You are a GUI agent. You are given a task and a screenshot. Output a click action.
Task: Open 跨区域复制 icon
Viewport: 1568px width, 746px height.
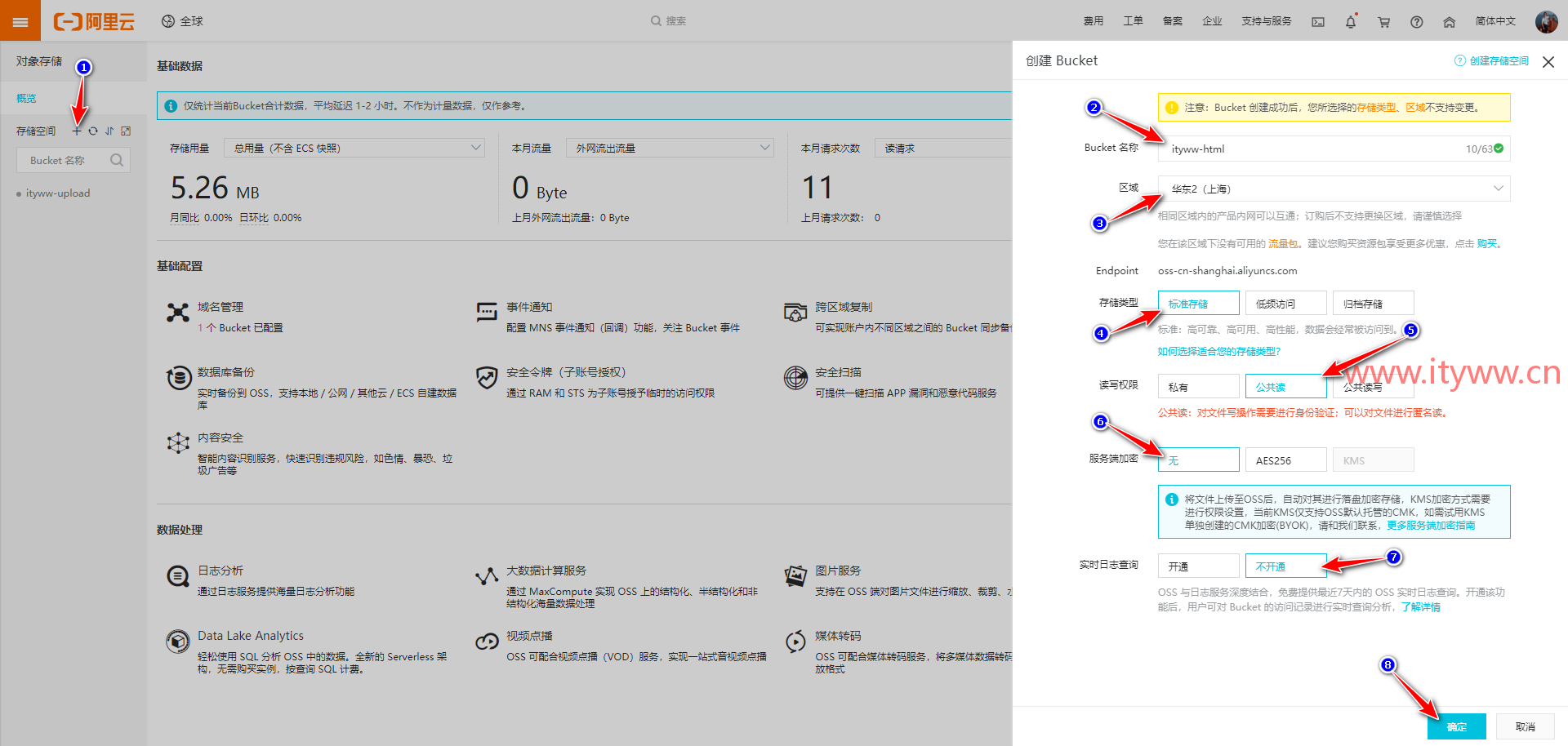point(795,313)
